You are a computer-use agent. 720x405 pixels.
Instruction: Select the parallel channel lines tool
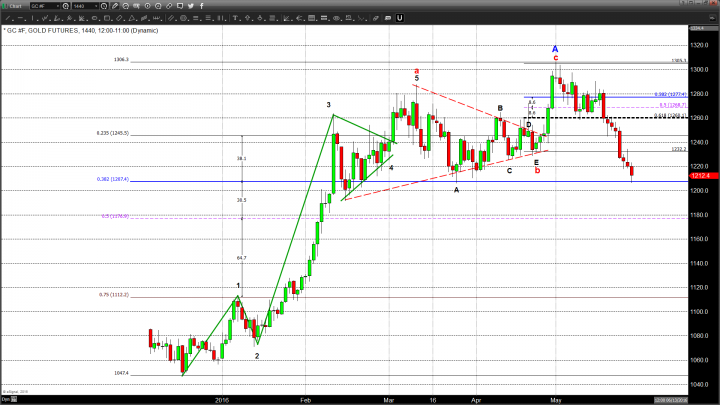point(171,18)
